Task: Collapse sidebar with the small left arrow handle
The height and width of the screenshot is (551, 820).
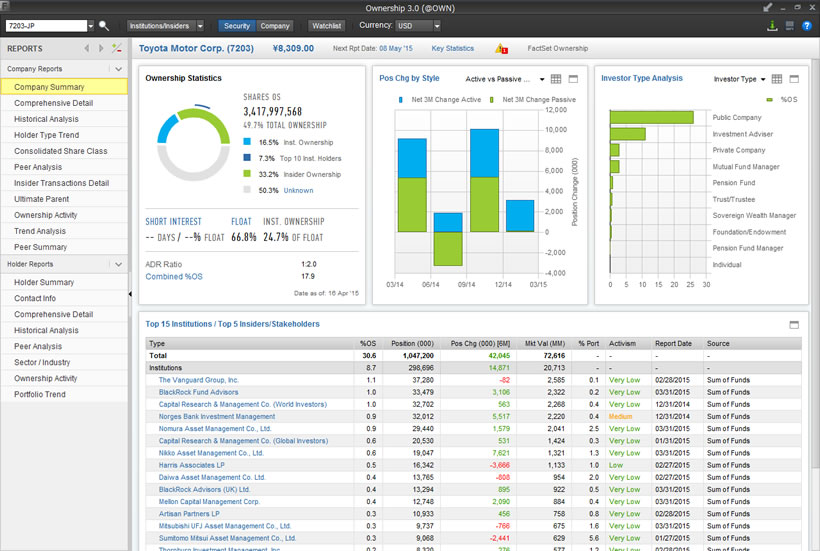Action: point(130,294)
